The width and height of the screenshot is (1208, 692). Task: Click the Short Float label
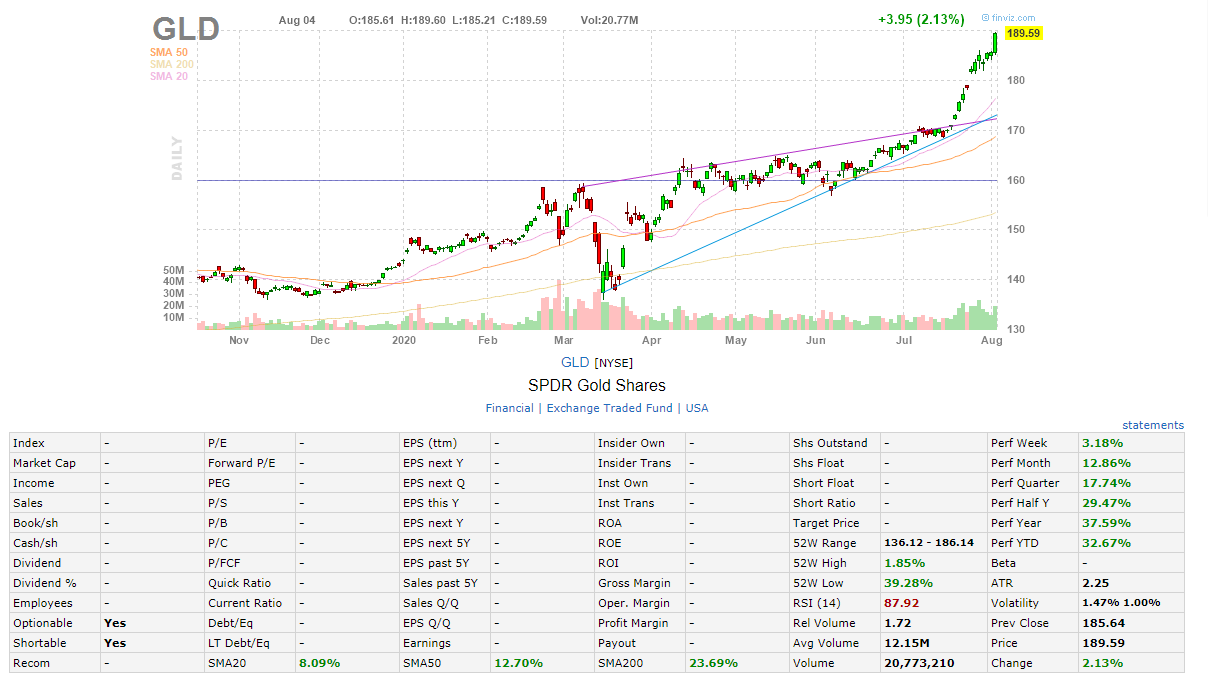(x=823, y=483)
